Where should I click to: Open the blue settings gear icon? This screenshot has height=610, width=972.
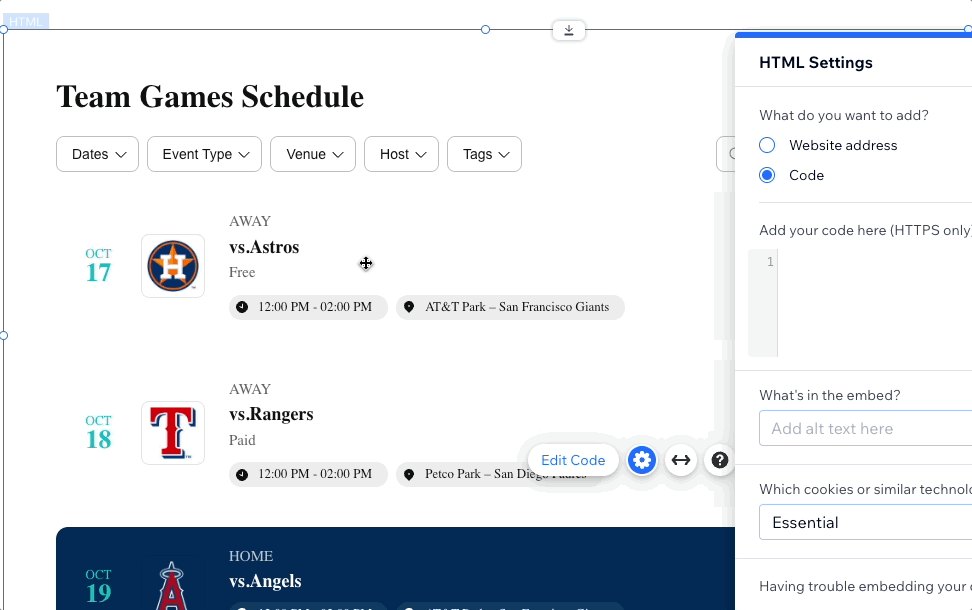tap(642, 460)
